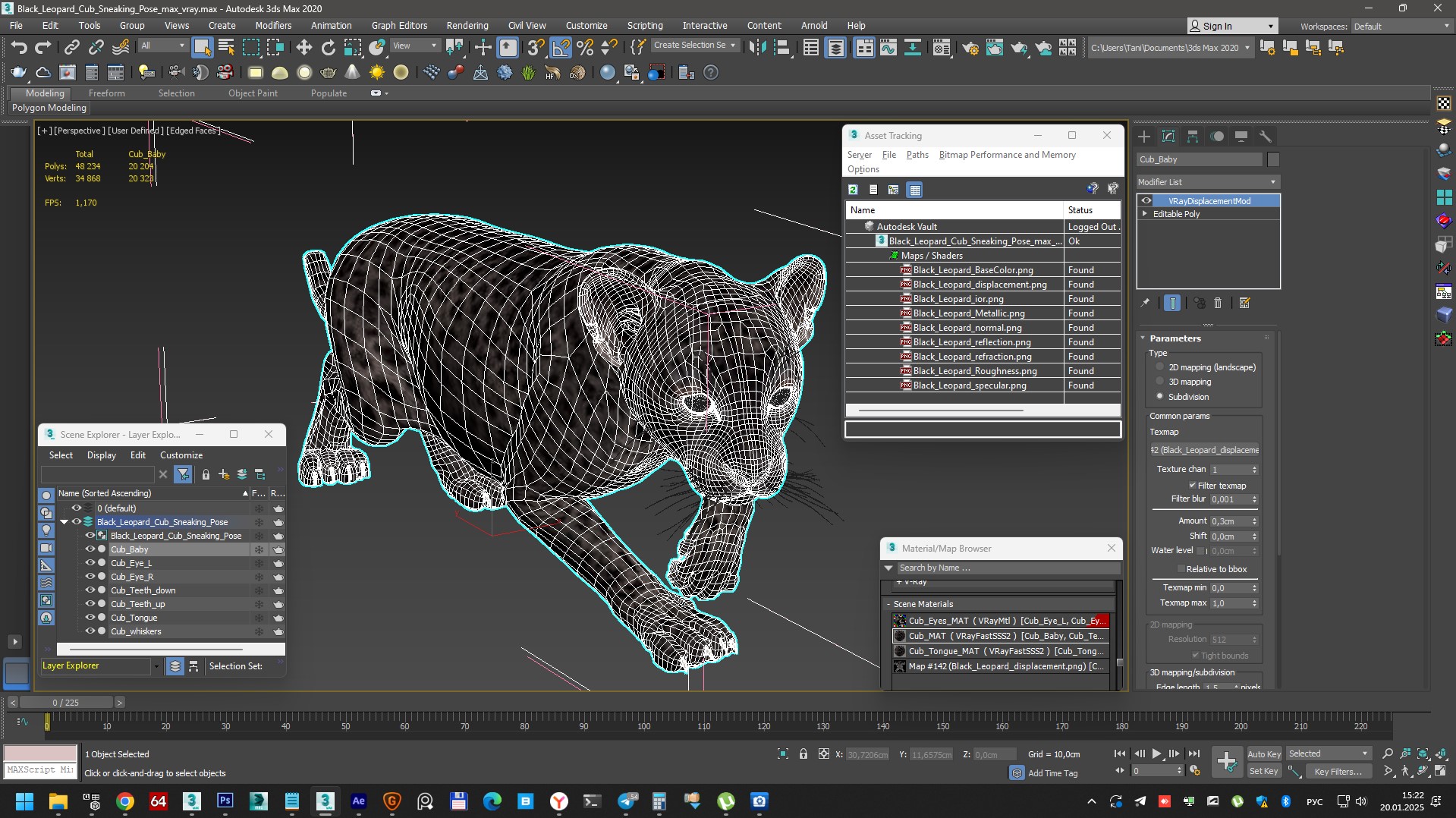1456x818 pixels.
Task: Activate the Select Object tool
Action: pos(202,48)
